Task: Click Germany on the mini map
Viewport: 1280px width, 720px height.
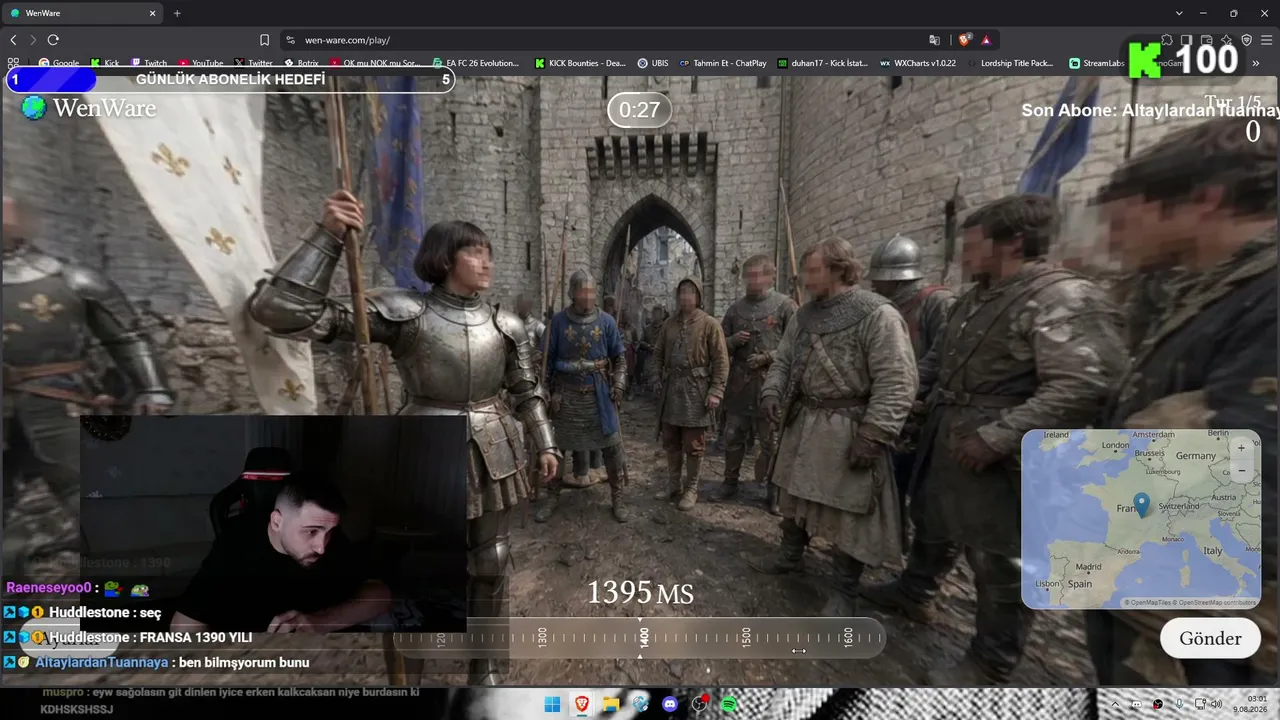Action: point(1195,455)
